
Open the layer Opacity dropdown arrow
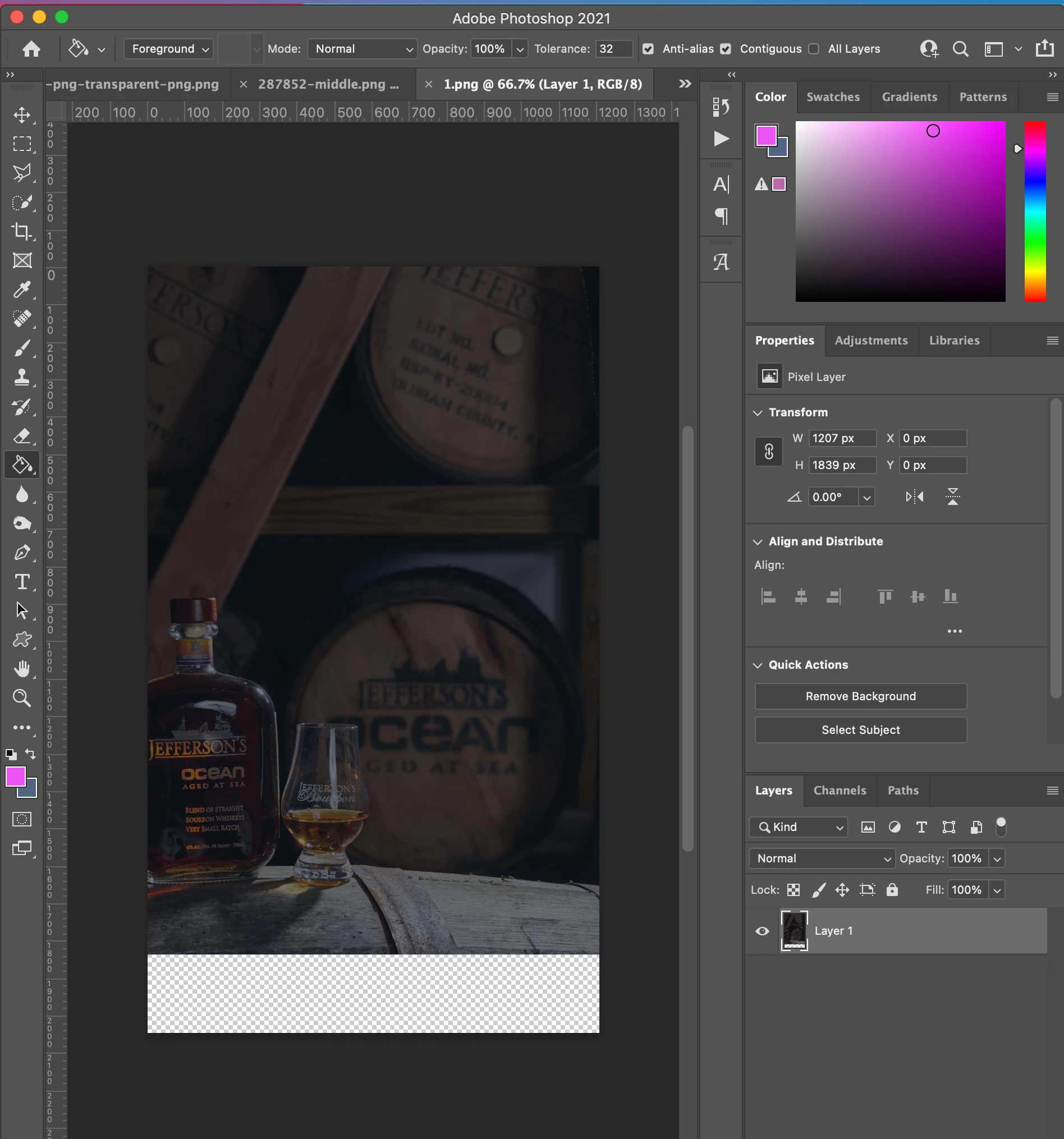pos(997,859)
